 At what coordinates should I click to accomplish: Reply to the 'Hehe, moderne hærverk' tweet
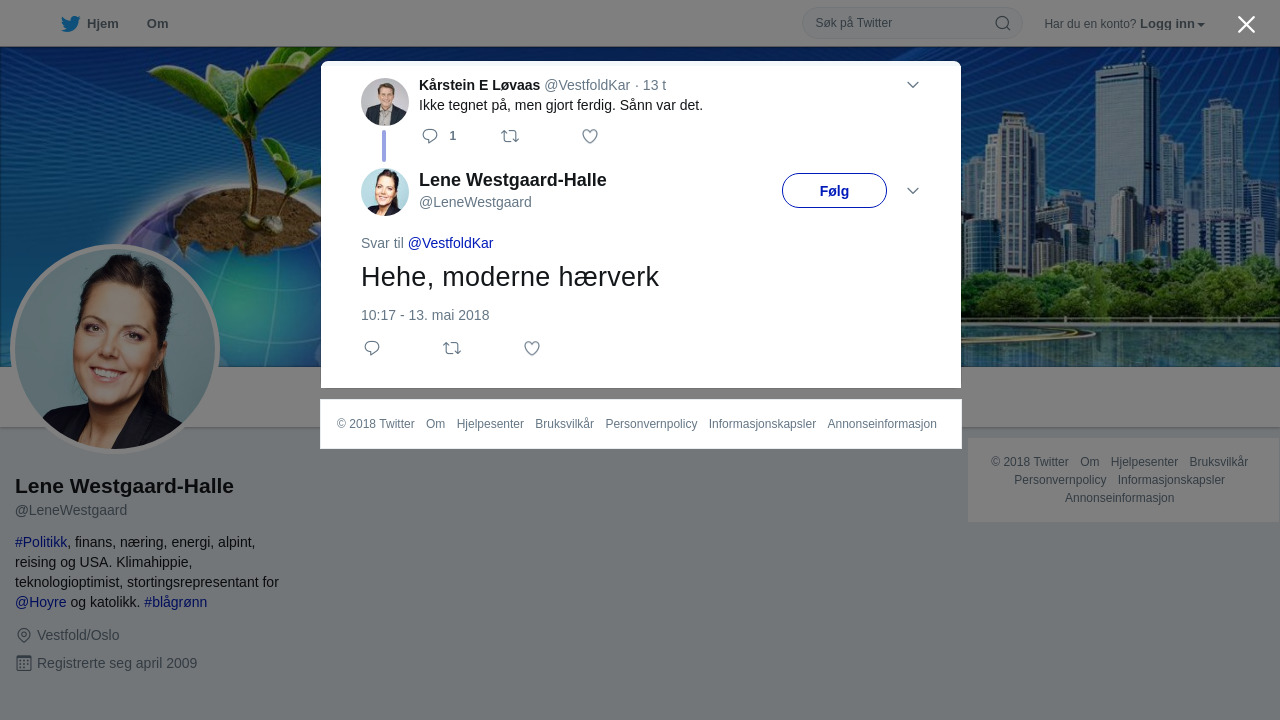(x=372, y=348)
